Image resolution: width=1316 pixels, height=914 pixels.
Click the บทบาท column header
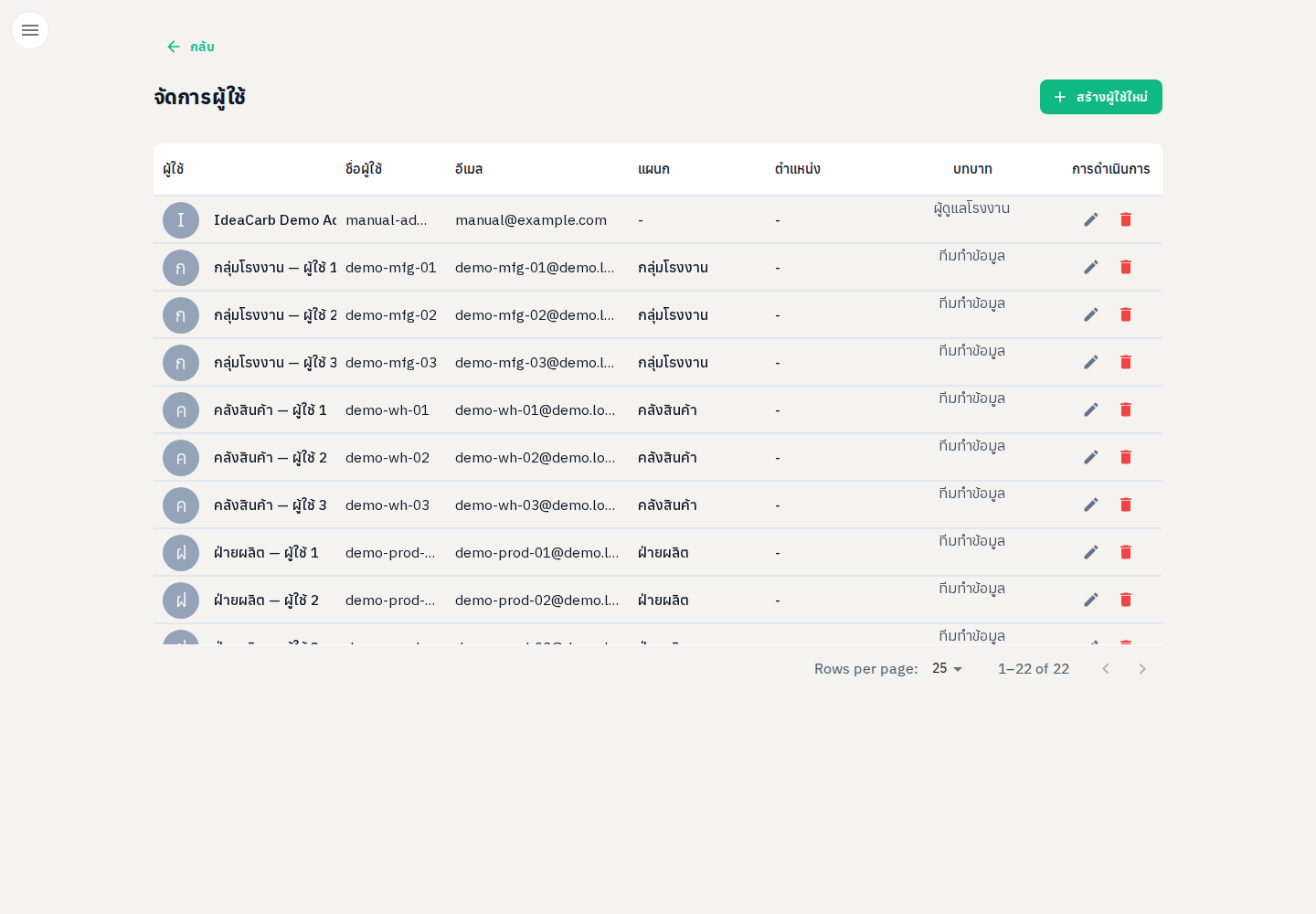coord(972,169)
